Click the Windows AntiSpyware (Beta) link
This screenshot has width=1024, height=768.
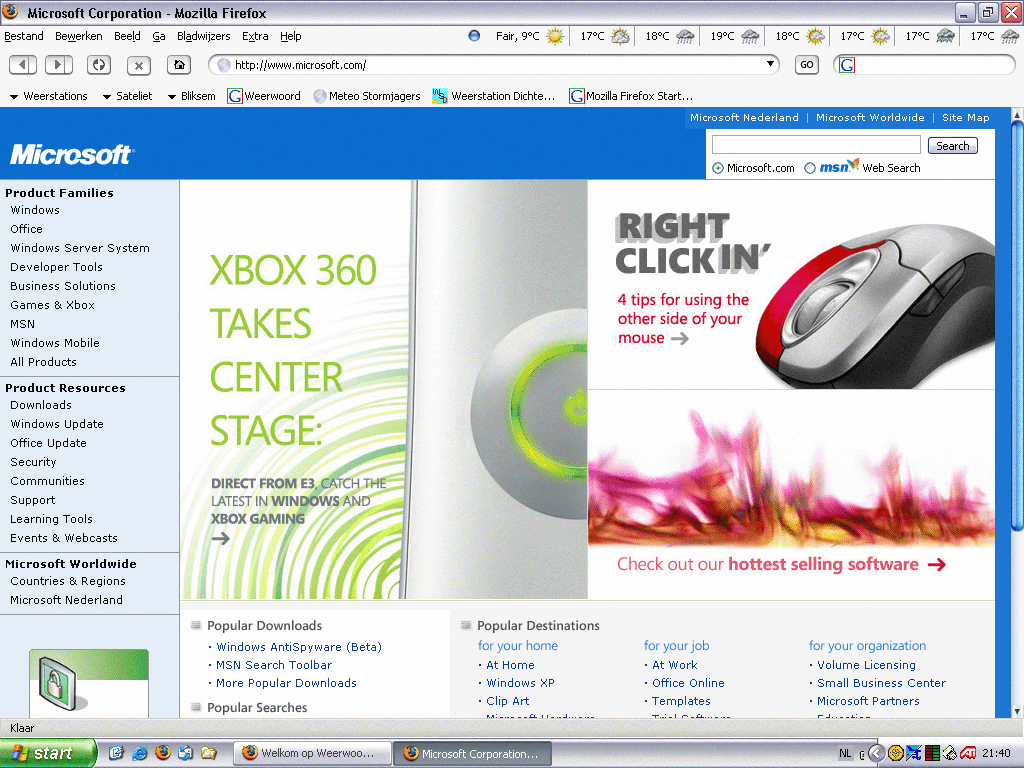pyautogui.click(x=299, y=647)
